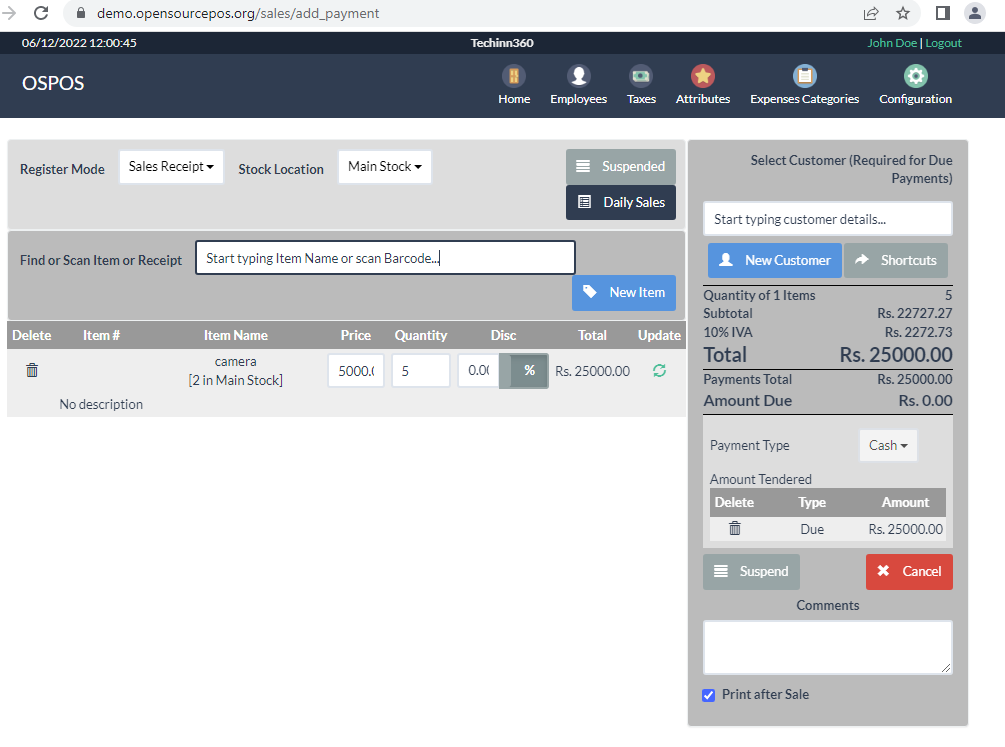Delete the camera item using its trash icon
Viewport: 1005px width, 747px height.
(31, 370)
